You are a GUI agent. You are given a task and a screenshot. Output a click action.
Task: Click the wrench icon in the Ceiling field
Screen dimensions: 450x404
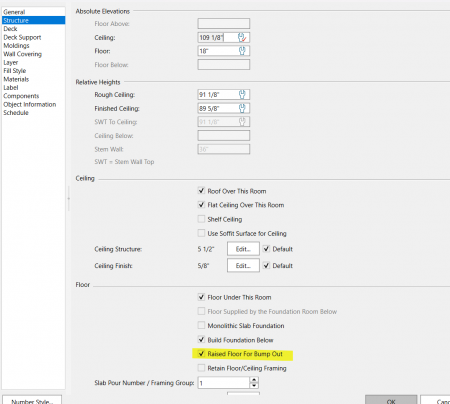pyautogui.click(x=242, y=37)
